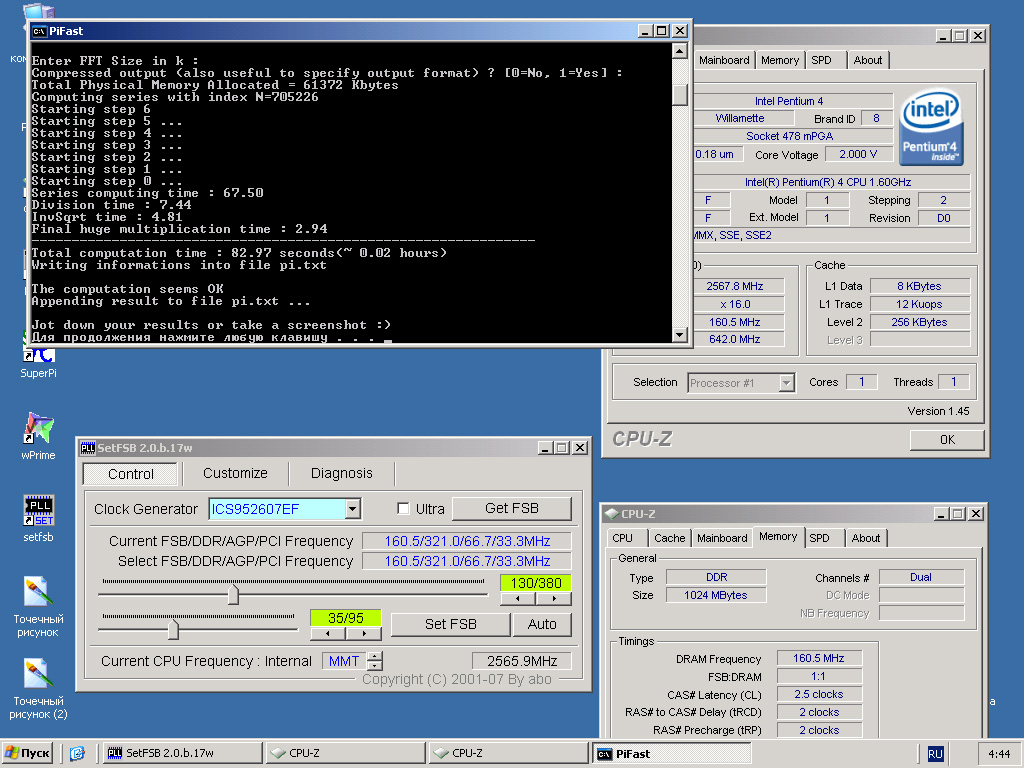Click the 2565.9MHz CPU frequency field
1024x768 pixels.
click(522, 661)
